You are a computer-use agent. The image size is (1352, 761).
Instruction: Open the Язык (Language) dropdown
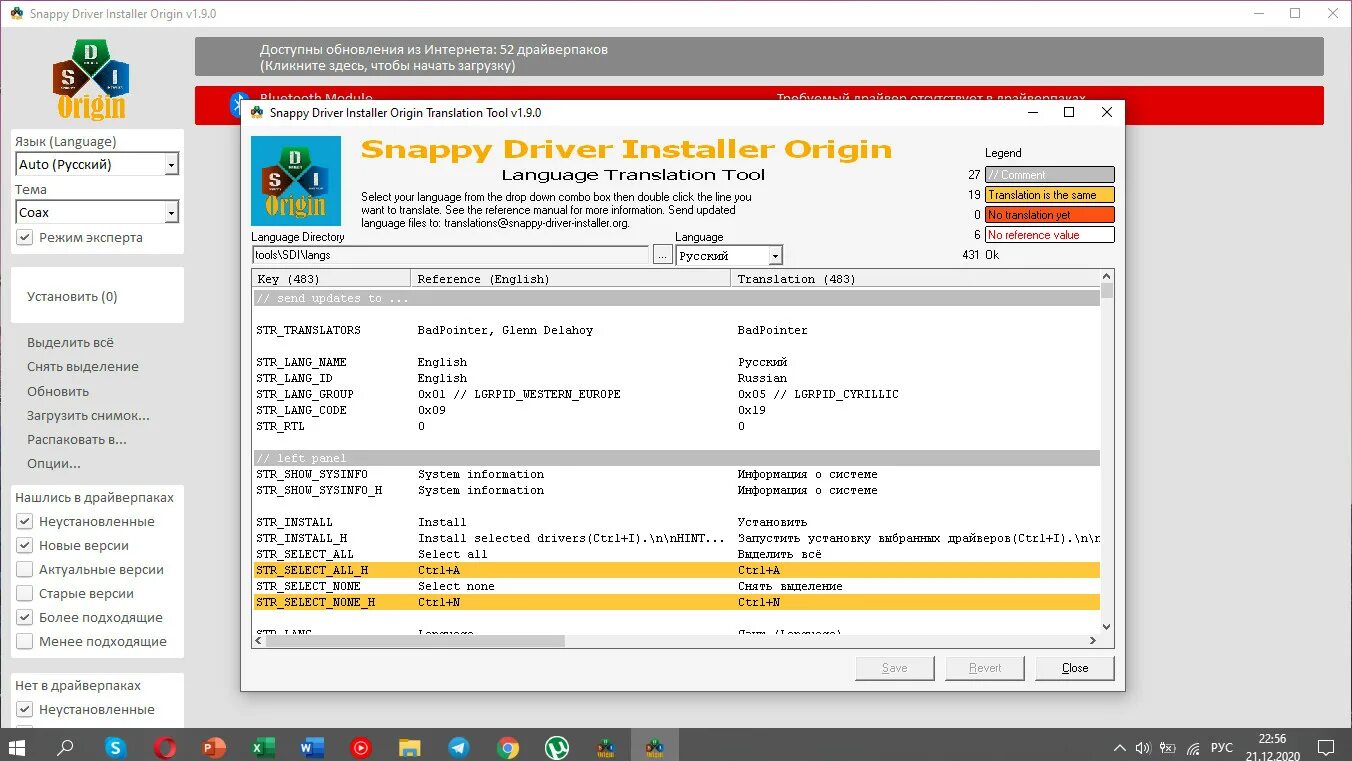point(97,164)
